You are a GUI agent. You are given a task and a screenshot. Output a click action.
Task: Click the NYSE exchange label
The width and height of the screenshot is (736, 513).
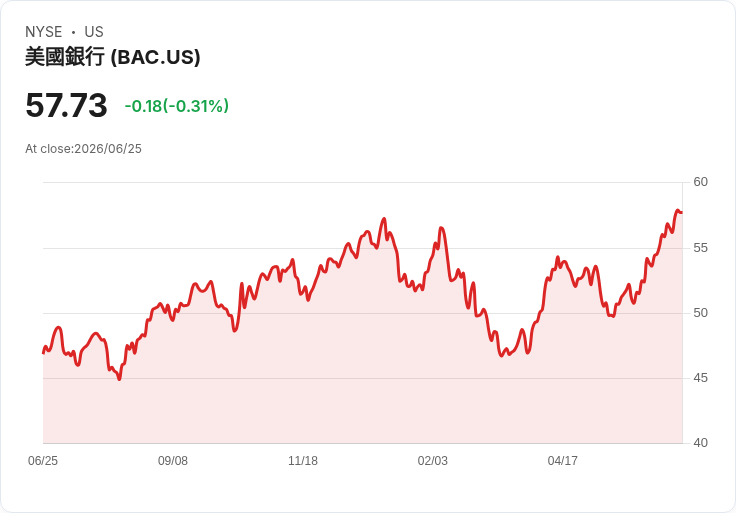tap(44, 32)
